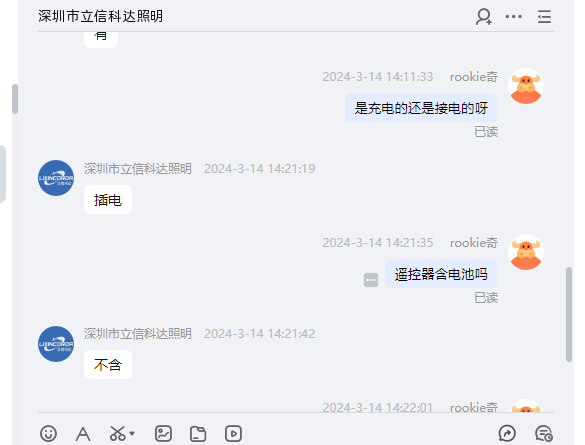Click the message bubble 不含
Viewport: 585px width, 445px height.
tap(108, 364)
